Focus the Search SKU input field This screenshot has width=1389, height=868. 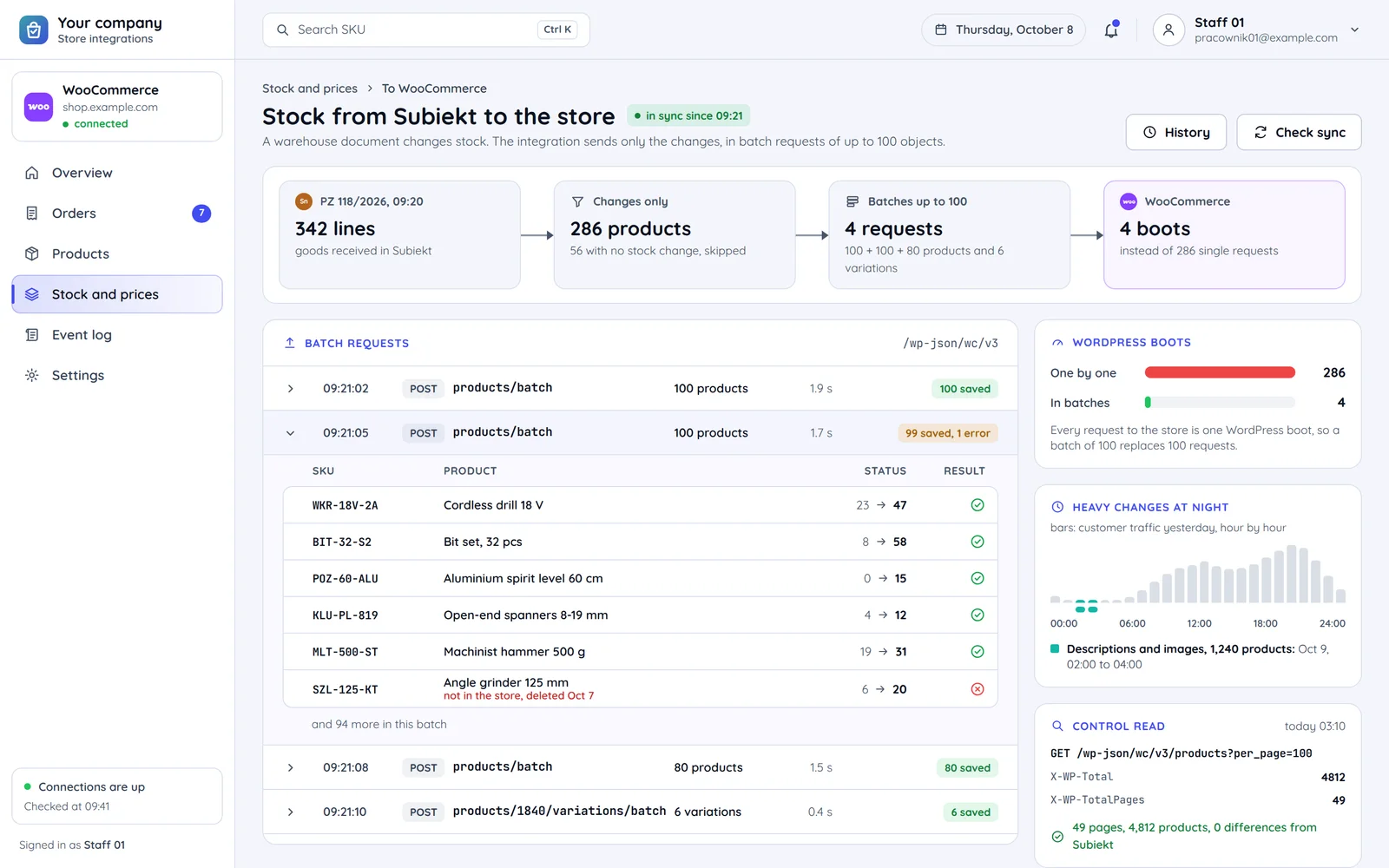[x=426, y=30]
